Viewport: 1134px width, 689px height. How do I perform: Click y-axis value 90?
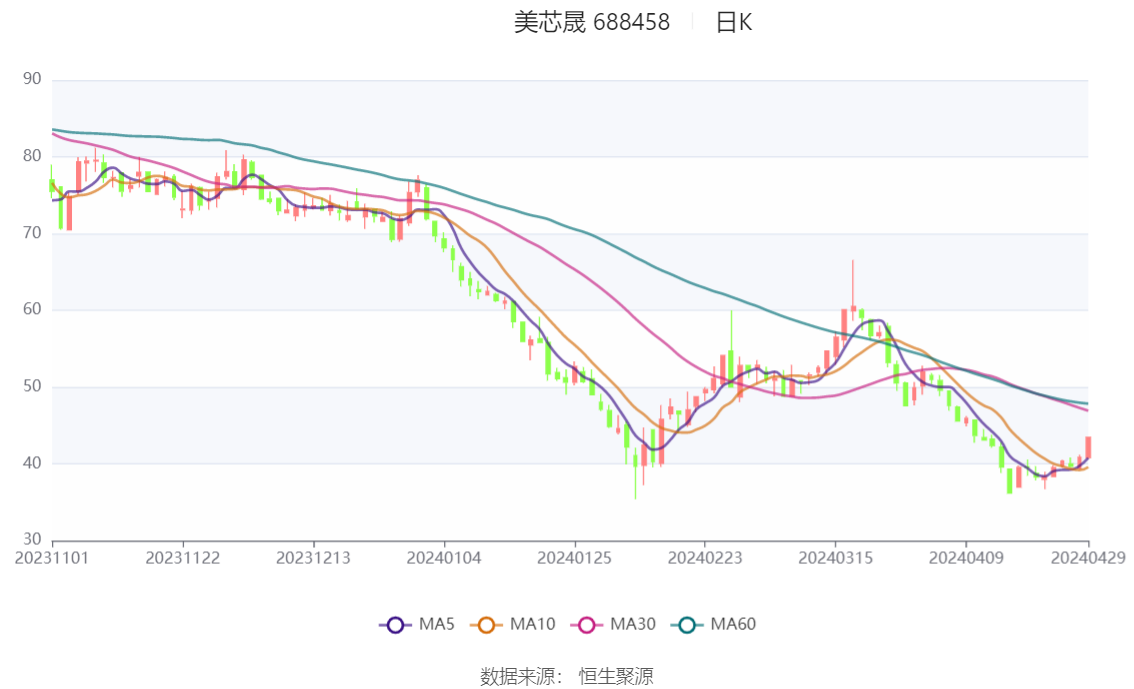32,79
